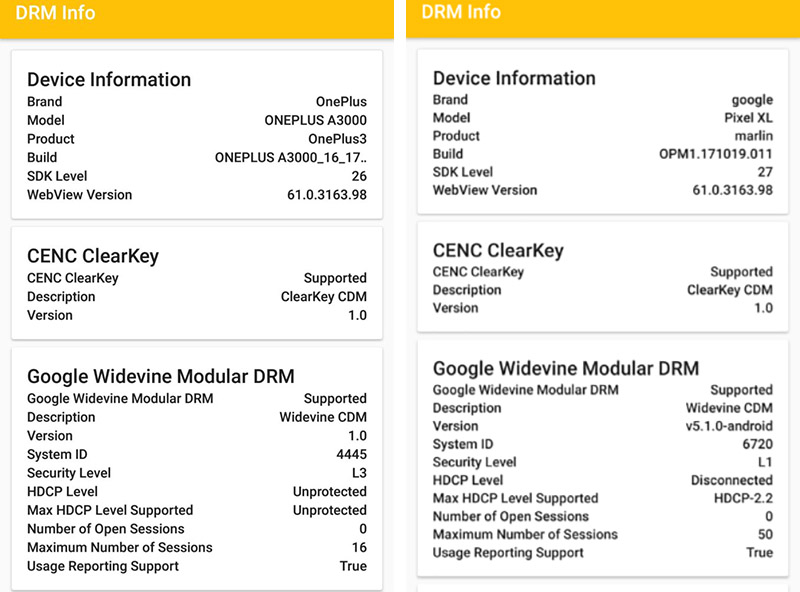Click the ClearKey CDM description on Pixel screen

click(x=730, y=290)
